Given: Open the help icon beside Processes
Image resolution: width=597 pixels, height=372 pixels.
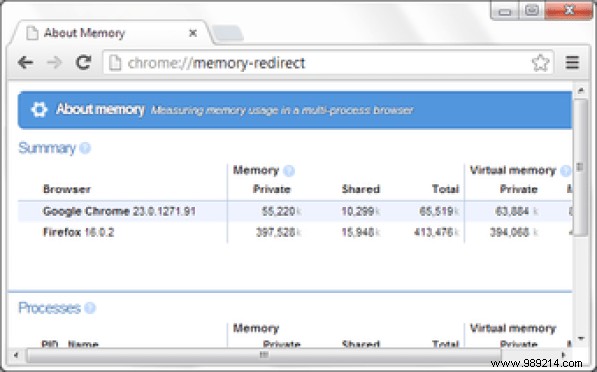Looking at the screenshot, I should 90,308.
